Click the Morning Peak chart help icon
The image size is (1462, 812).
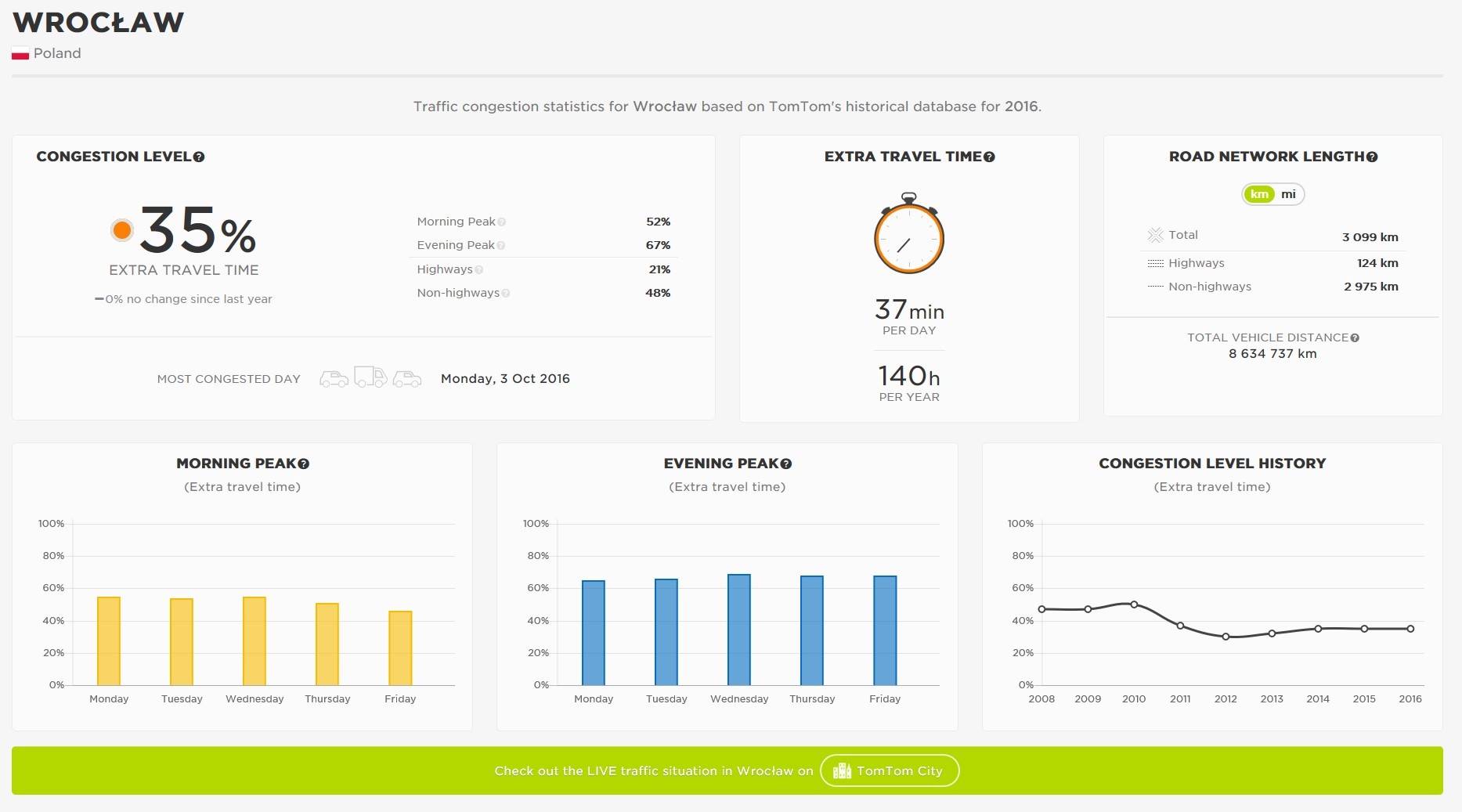[304, 464]
